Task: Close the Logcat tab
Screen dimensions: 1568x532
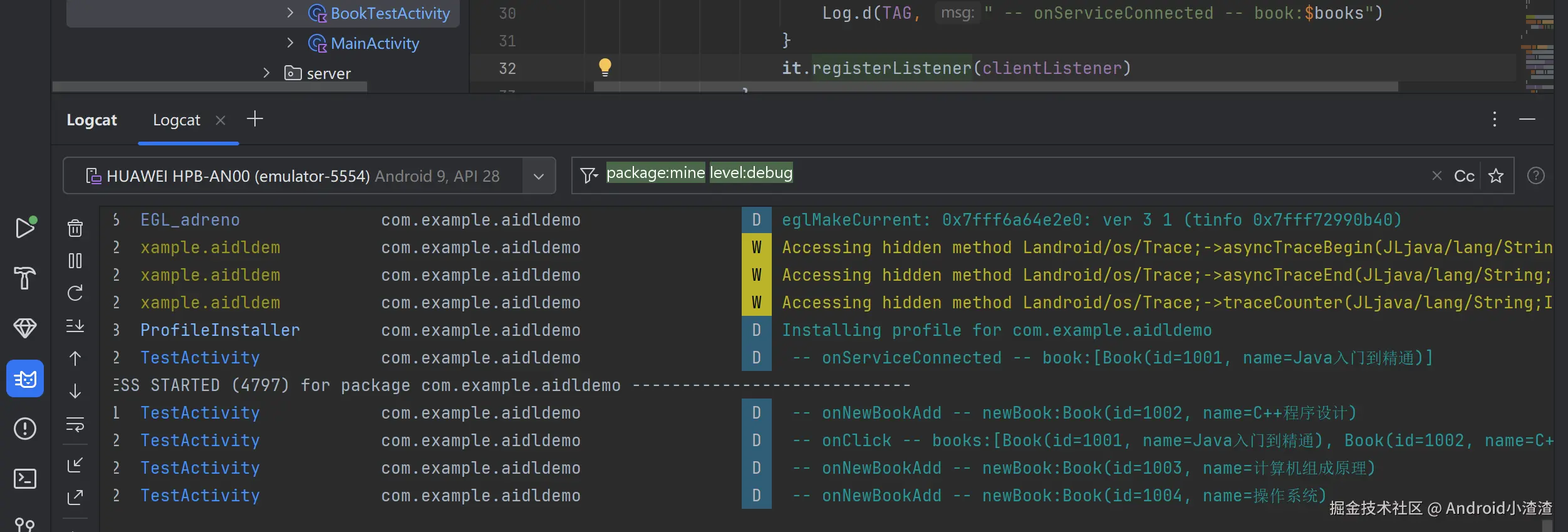Action: tap(221, 120)
